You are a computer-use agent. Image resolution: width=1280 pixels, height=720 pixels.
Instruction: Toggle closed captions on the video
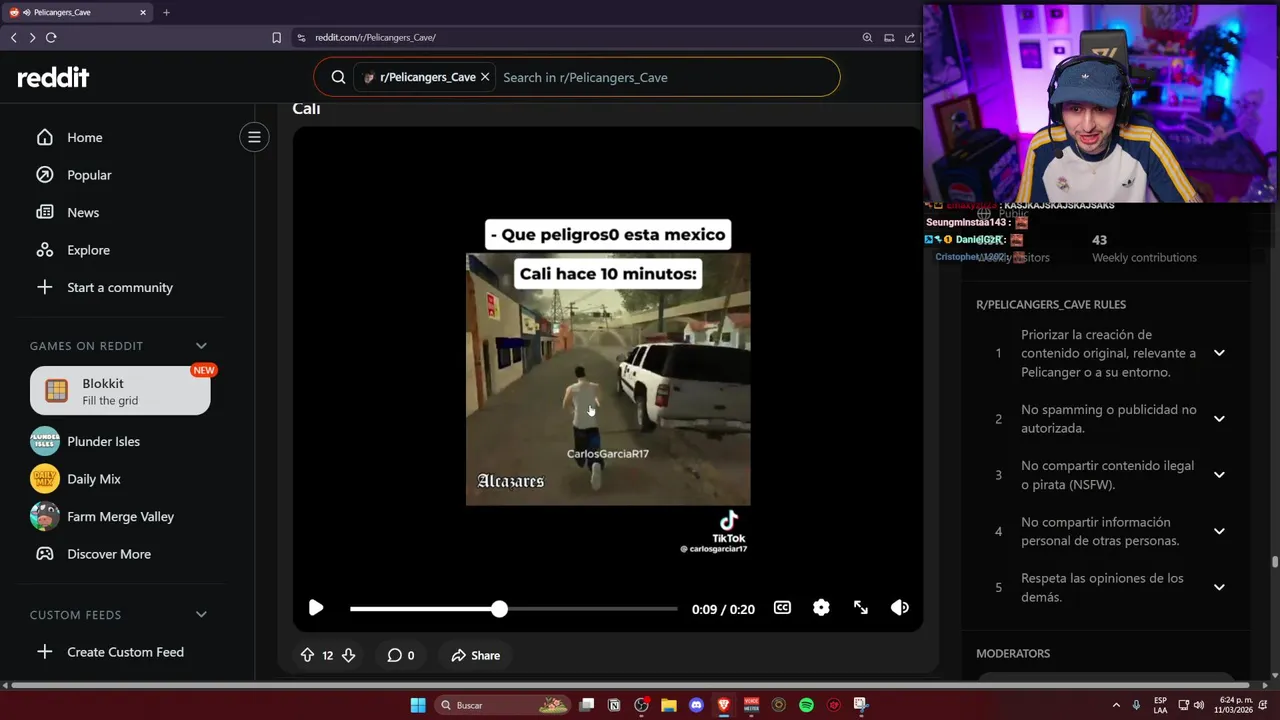coord(782,608)
